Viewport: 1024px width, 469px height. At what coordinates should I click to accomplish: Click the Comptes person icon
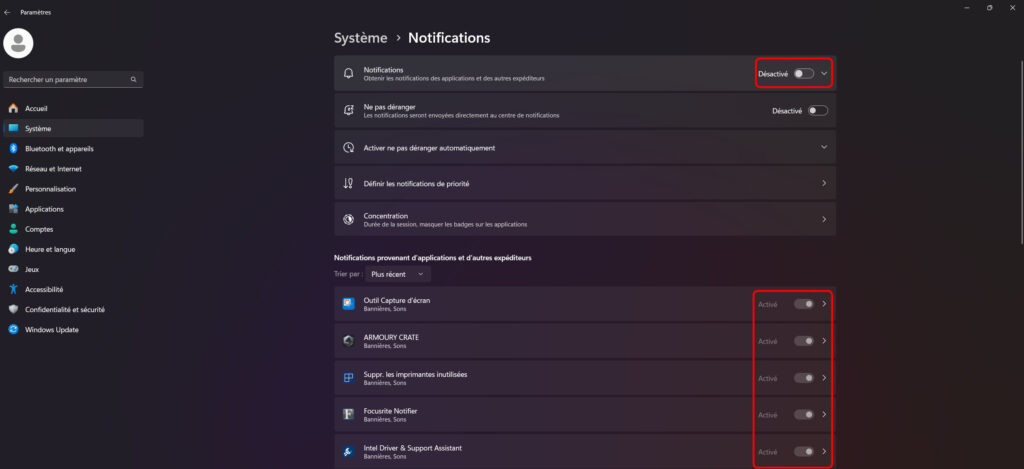click(13, 229)
